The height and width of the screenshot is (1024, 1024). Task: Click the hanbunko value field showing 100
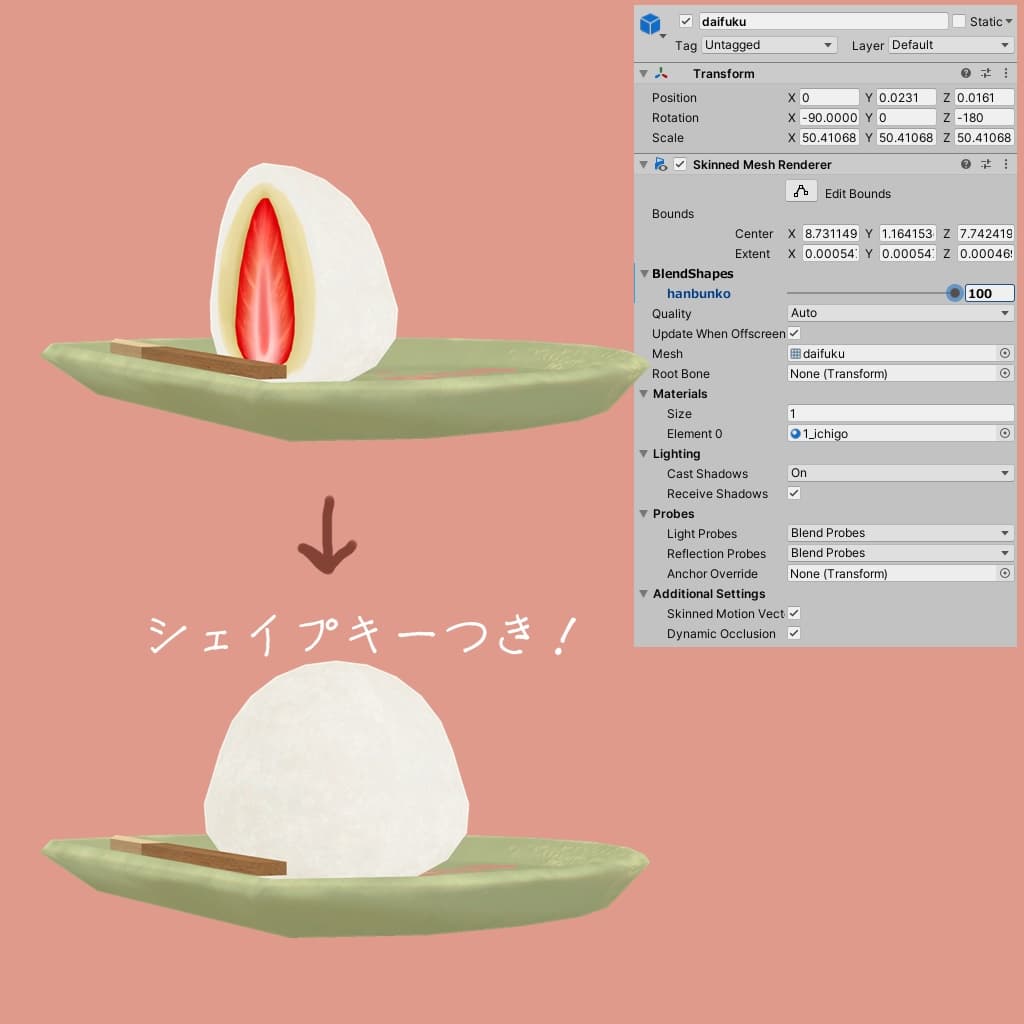(x=988, y=293)
